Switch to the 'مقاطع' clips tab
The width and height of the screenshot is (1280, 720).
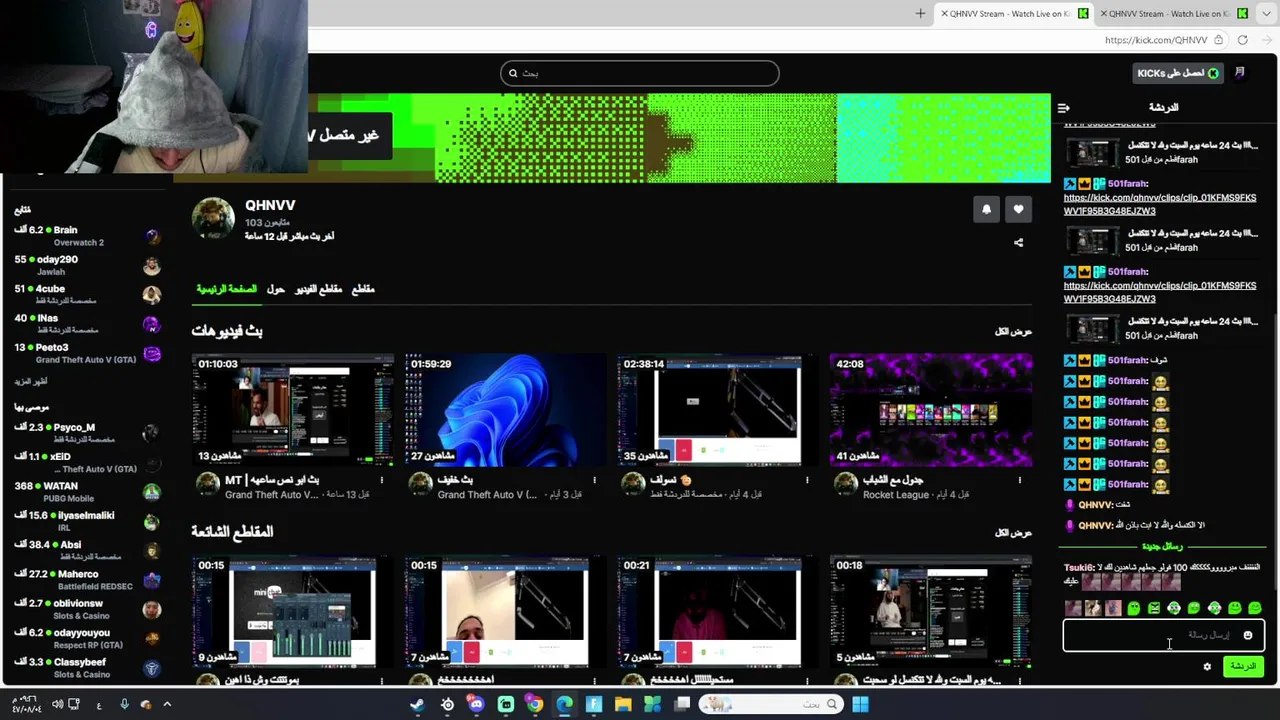[x=363, y=289]
